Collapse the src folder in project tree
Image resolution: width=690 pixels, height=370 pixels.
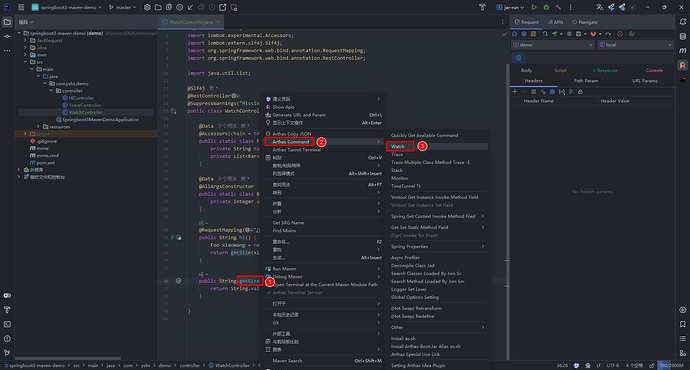[x=26, y=62]
